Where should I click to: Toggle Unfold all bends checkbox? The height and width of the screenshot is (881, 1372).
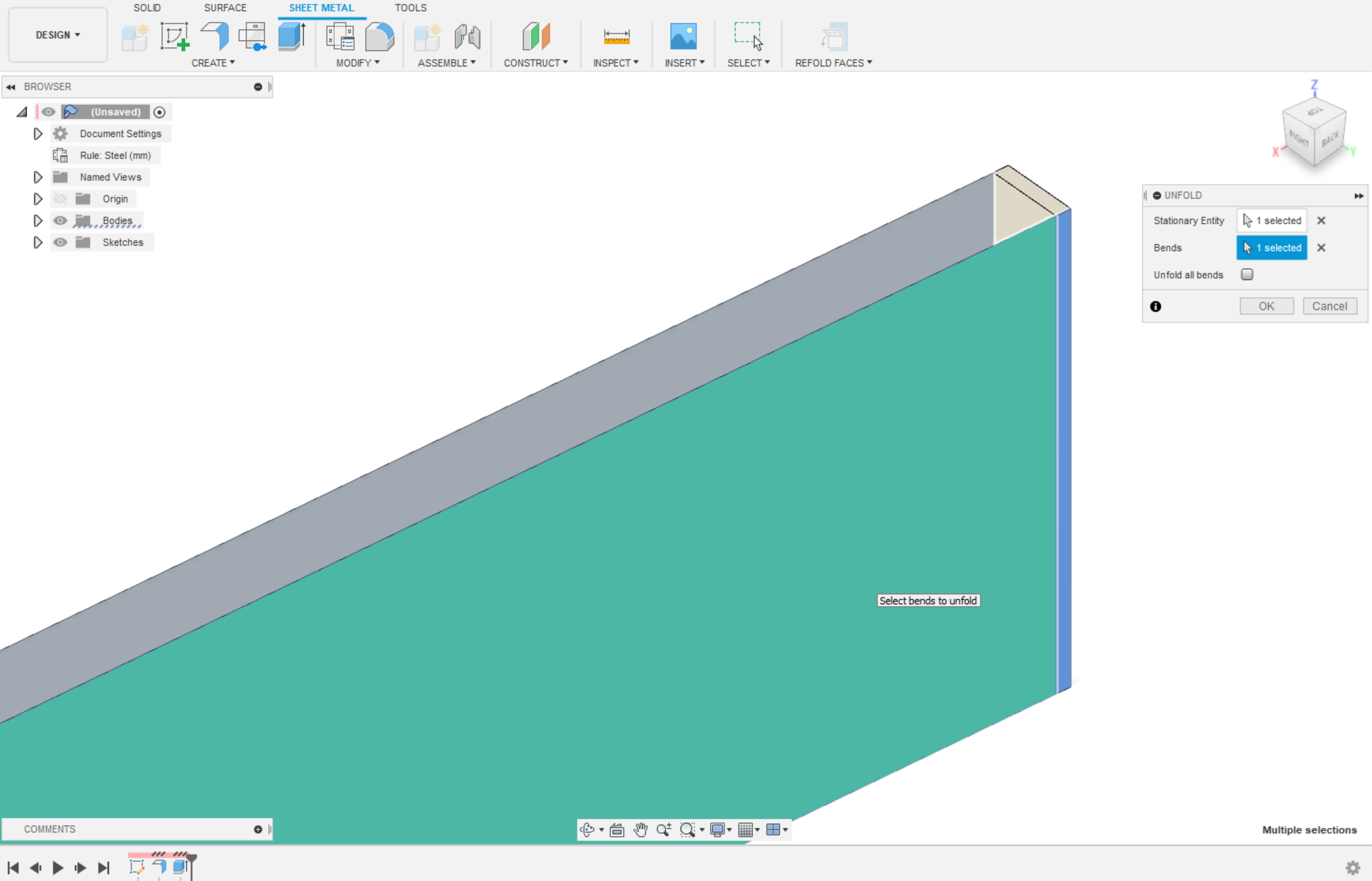[1247, 274]
